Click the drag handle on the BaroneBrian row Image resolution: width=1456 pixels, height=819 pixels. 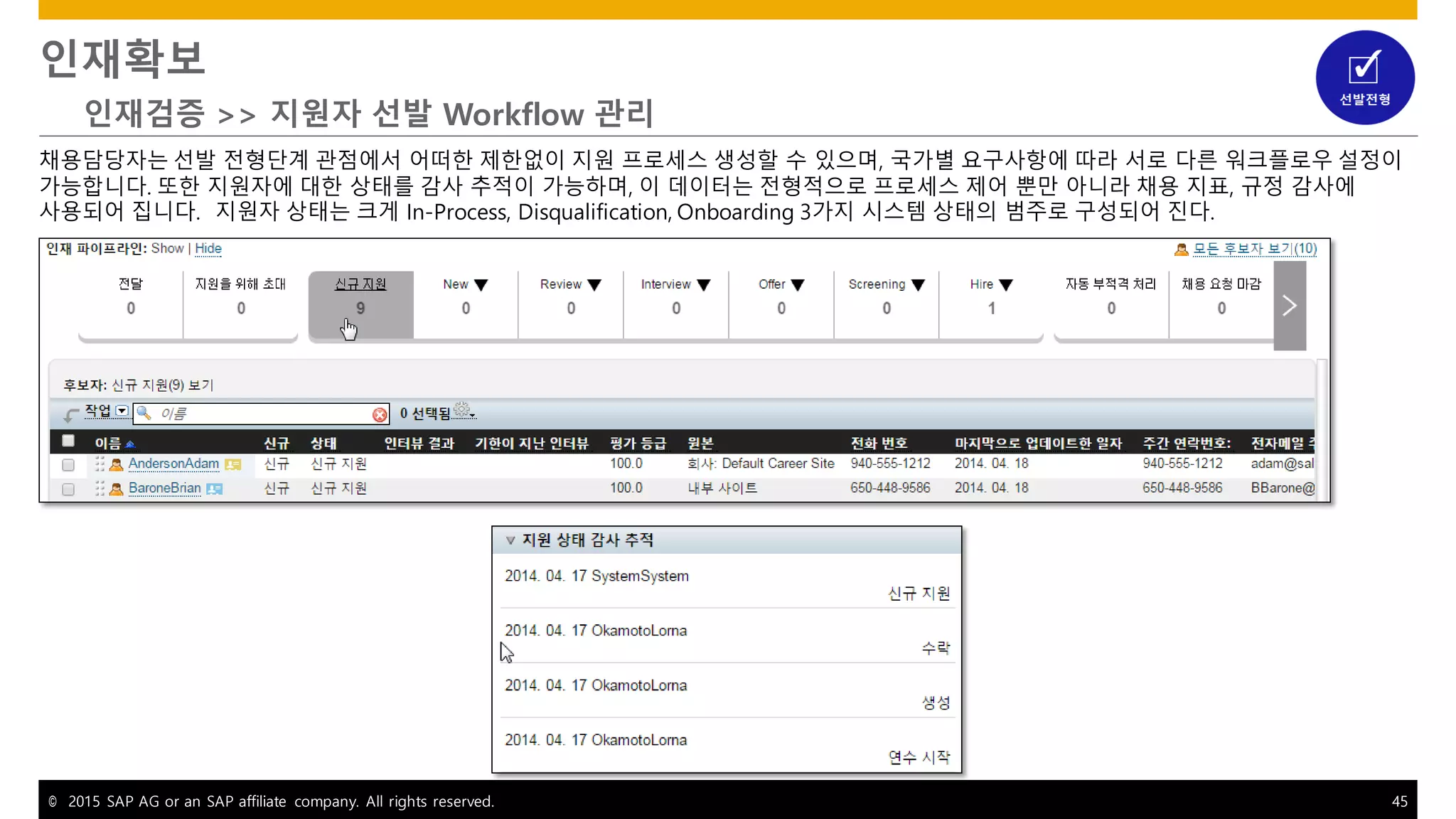click(100, 488)
